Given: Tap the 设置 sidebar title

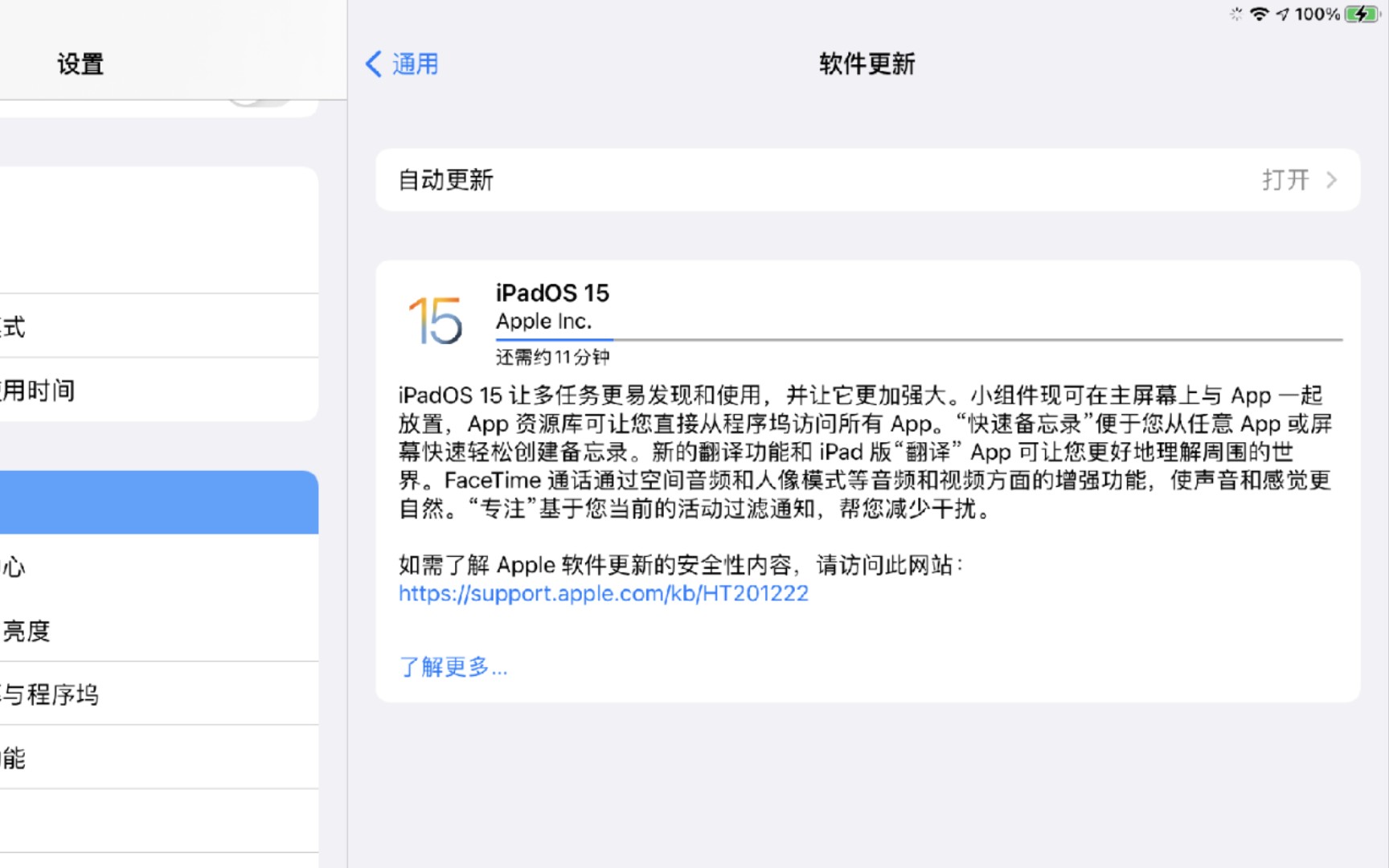Looking at the screenshot, I should point(80,63).
